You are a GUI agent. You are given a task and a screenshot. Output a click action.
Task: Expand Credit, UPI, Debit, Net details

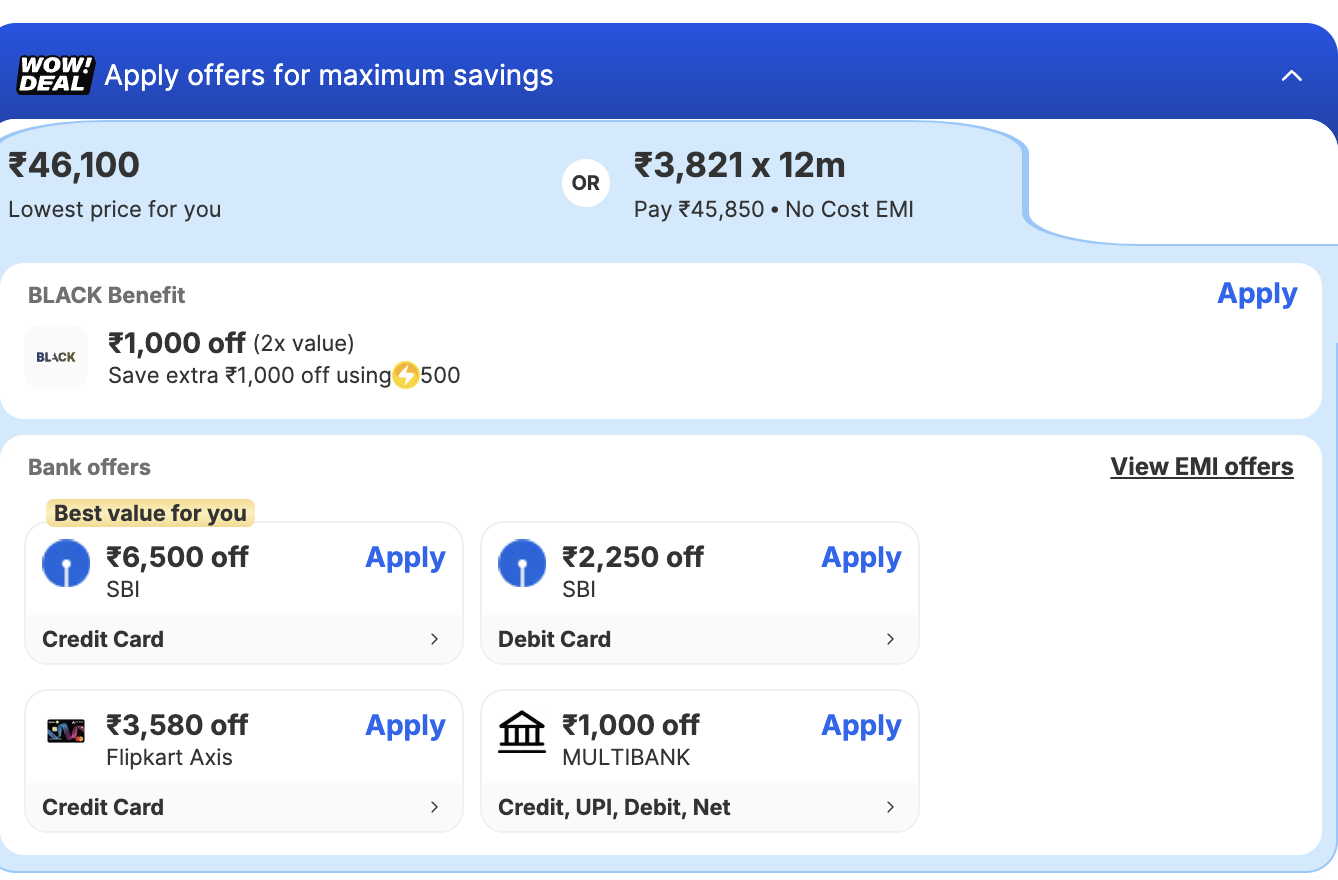point(890,807)
